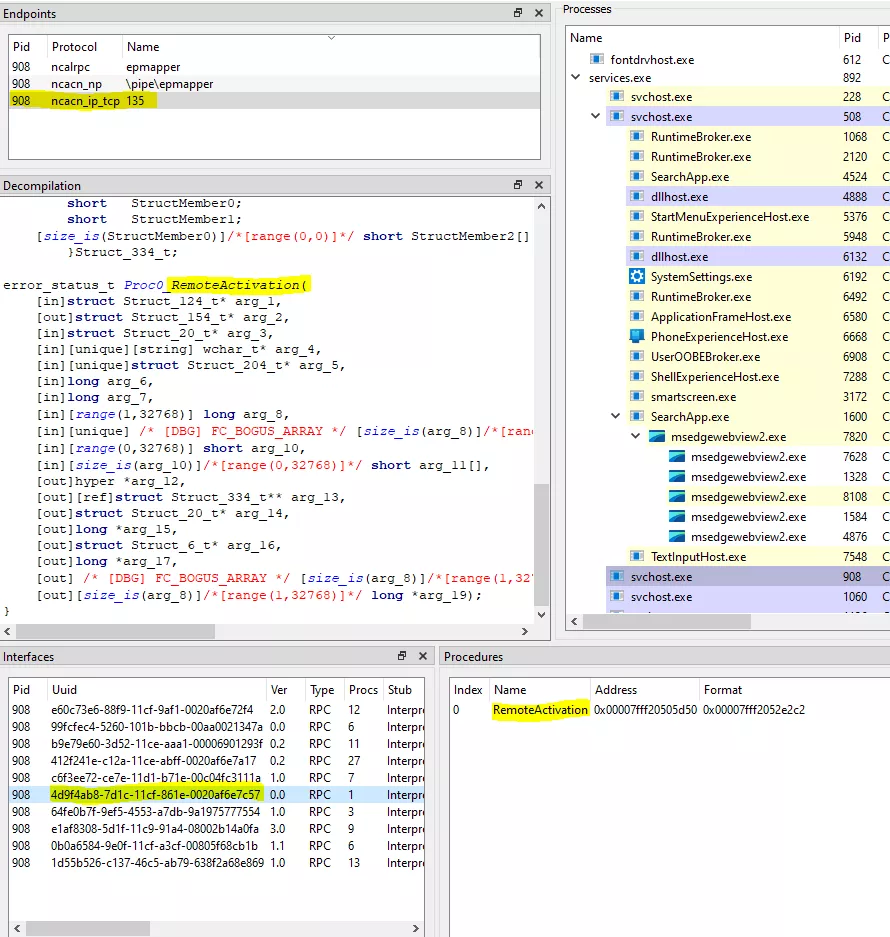Viewport: 890px width, 937px height.
Task: Click the fontdrvhost.exe process icon
Action: click(597, 59)
